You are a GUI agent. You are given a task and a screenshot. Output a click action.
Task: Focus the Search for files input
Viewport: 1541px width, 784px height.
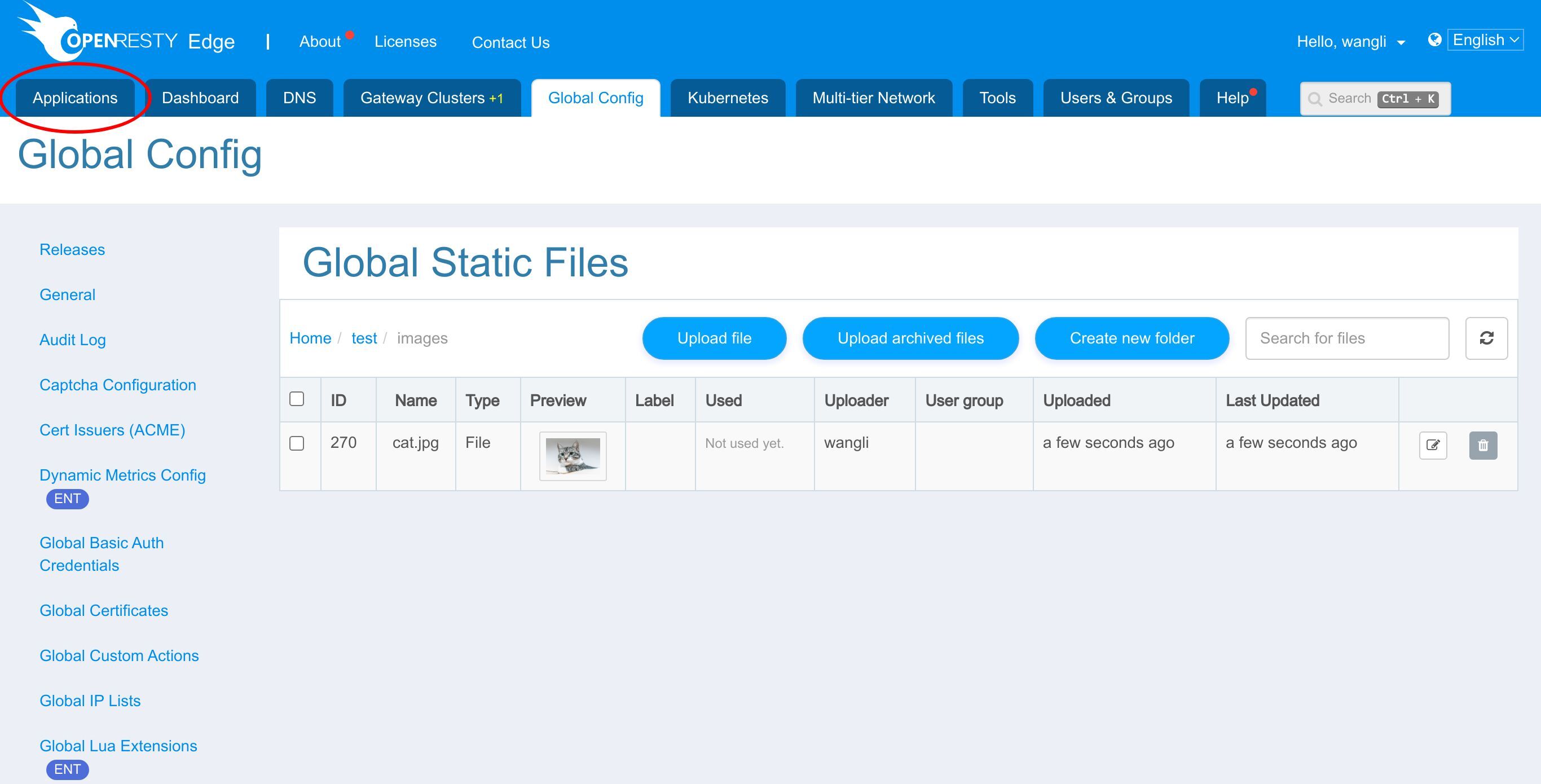(1347, 338)
